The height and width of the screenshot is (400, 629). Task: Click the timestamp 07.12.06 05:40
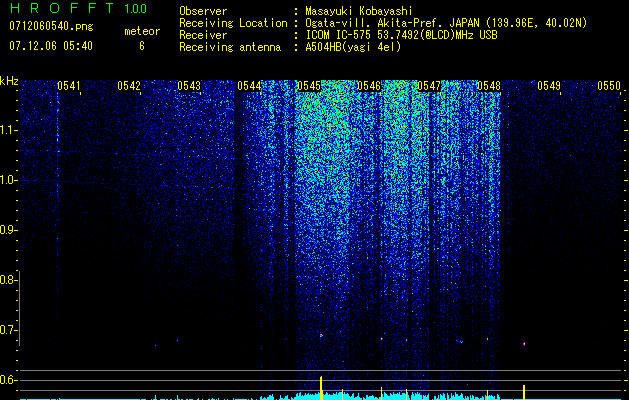[51, 46]
